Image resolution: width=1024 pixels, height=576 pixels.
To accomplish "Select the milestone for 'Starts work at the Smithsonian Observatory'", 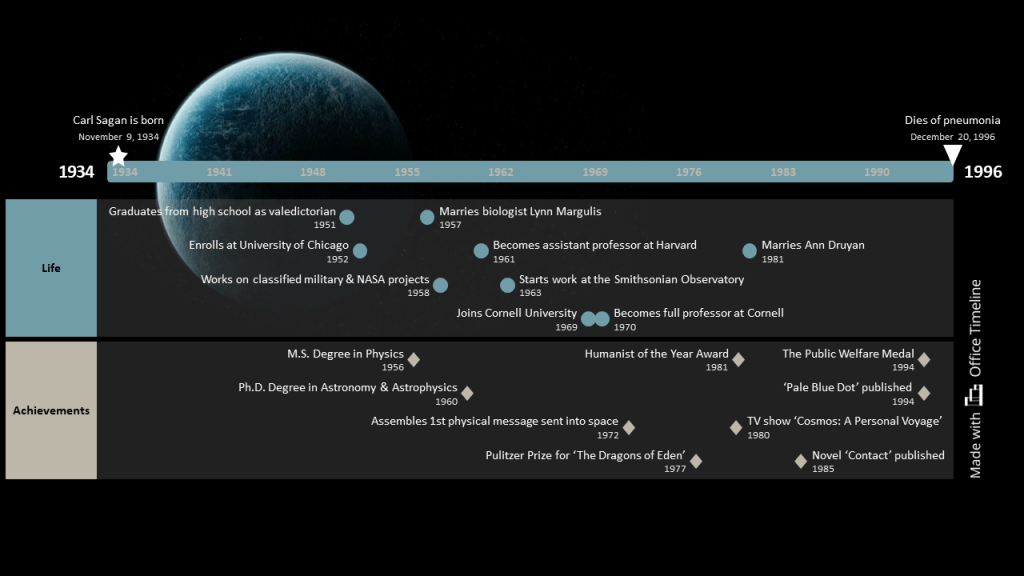I will click(x=507, y=284).
